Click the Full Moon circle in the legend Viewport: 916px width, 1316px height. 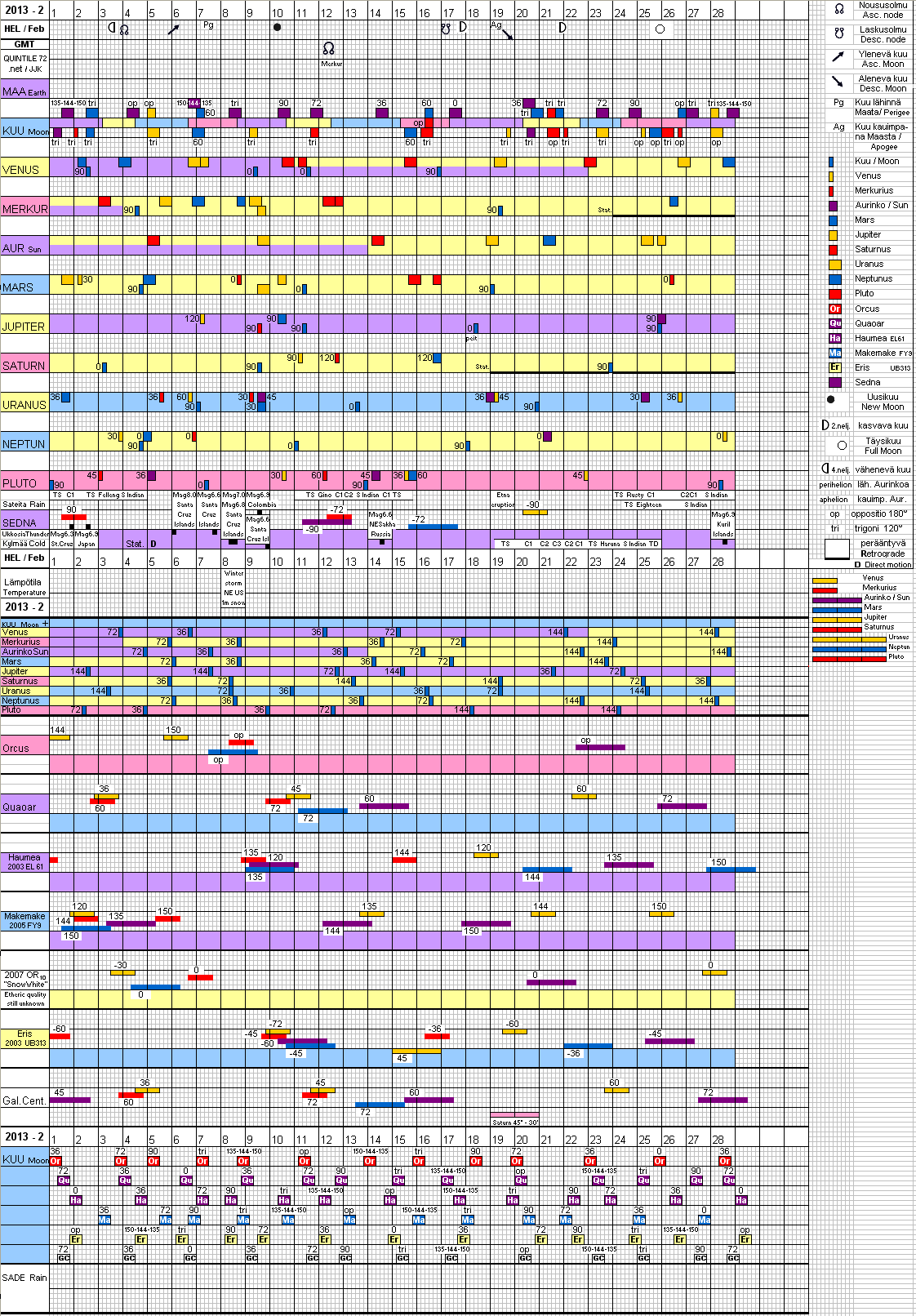pos(842,446)
